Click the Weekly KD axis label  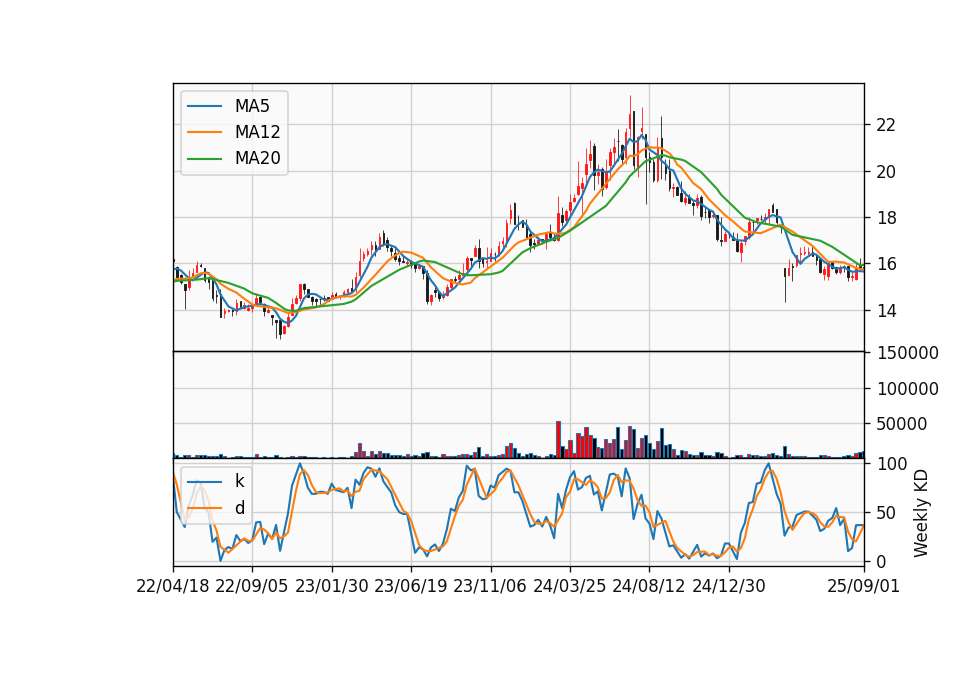click(x=921, y=513)
